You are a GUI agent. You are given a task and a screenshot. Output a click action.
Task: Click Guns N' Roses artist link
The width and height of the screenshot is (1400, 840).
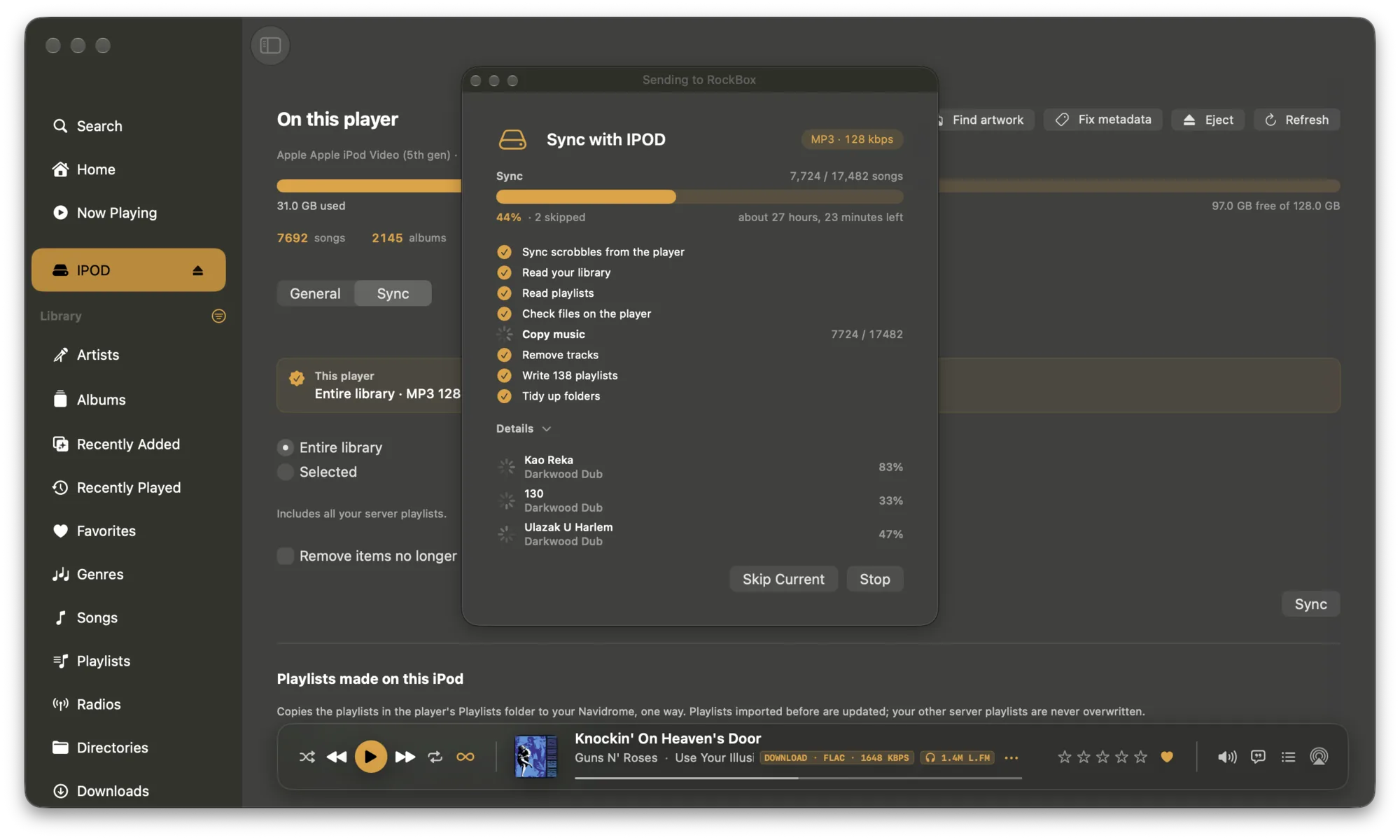click(x=616, y=758)
